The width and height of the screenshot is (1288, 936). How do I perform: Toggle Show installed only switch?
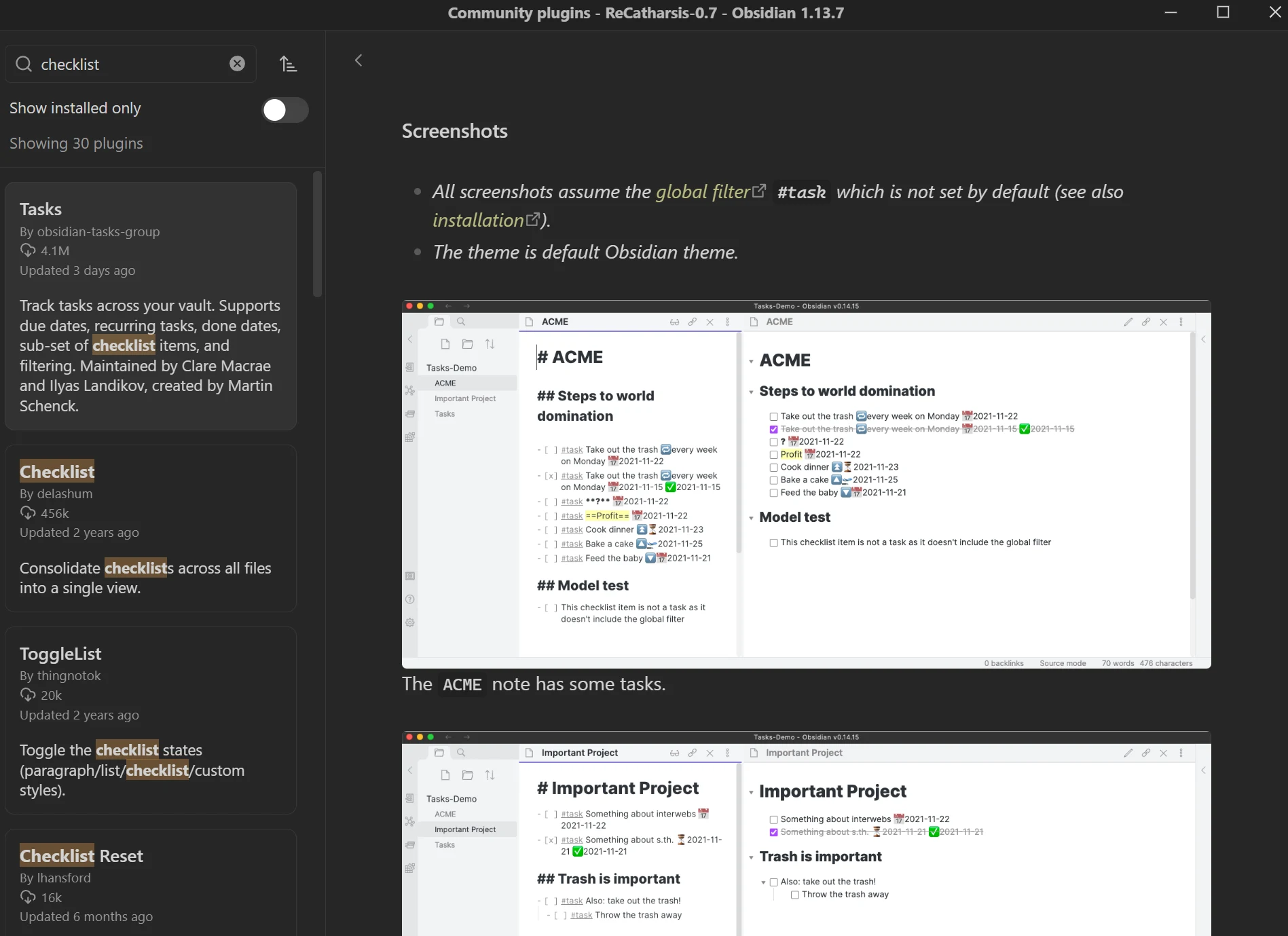pos(285,110)
